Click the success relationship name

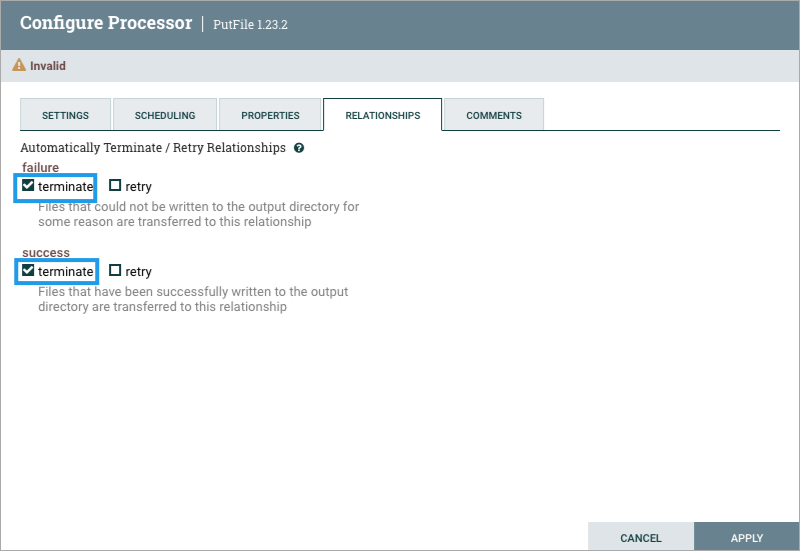point(45,253)
